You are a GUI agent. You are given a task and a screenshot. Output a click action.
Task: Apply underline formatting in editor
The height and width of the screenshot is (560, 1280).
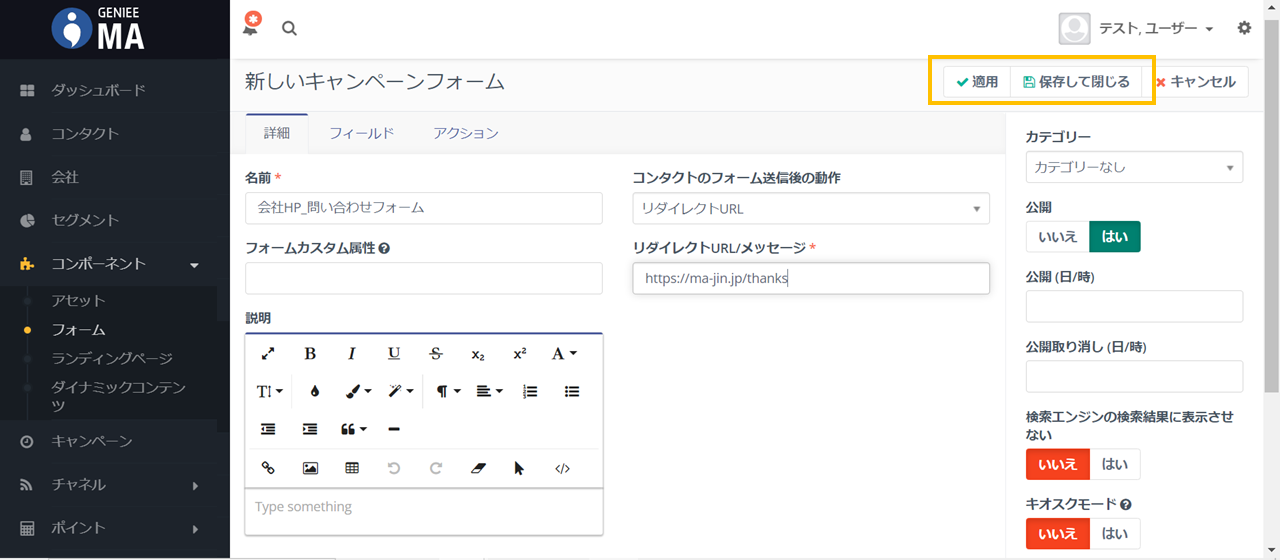(394, 353)
